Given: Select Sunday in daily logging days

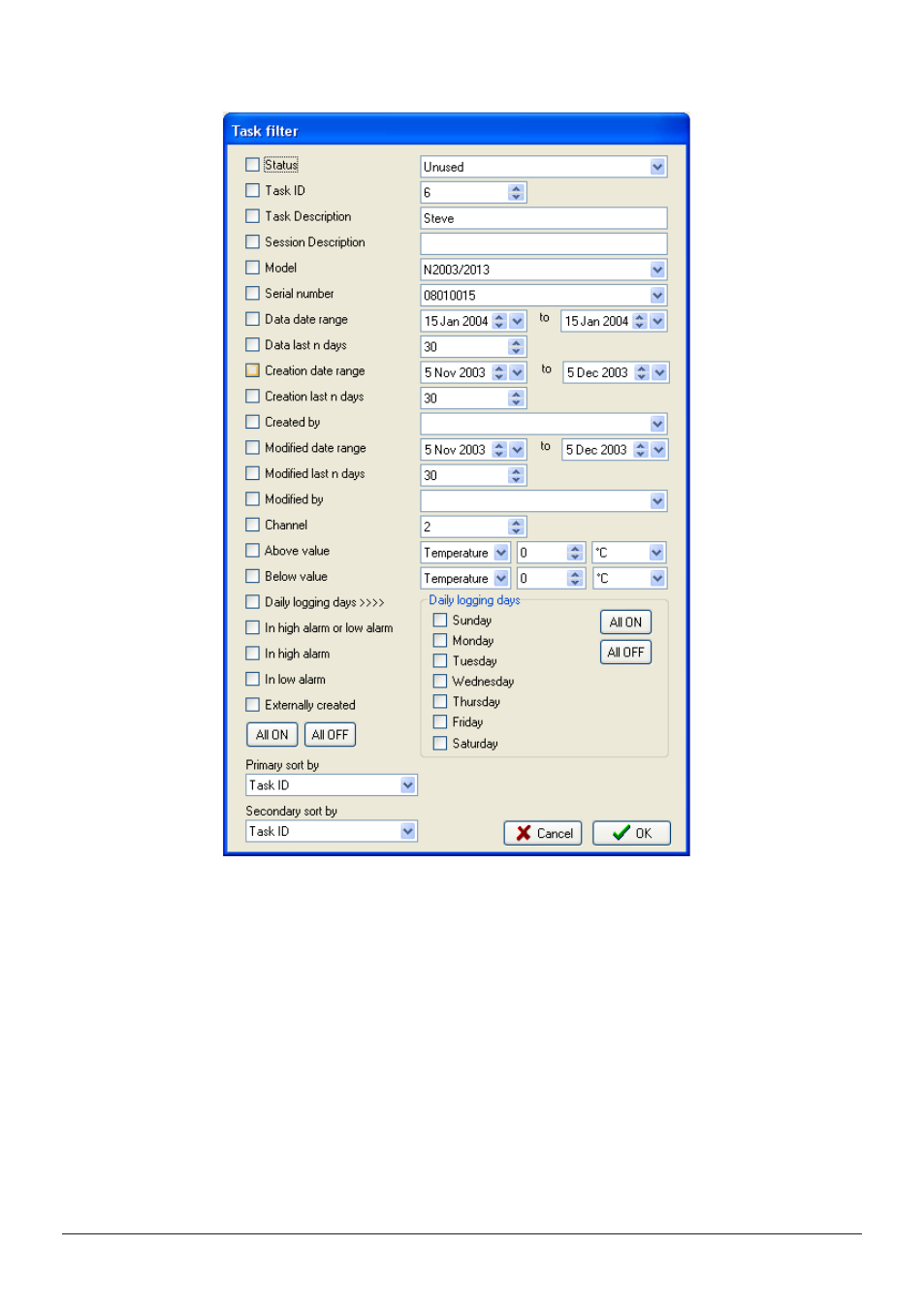Looking at the screenshot, I should tap(439, 620).
